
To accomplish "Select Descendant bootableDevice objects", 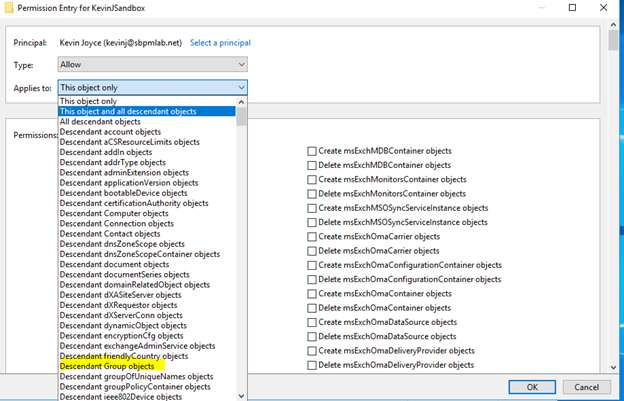I will (x=147, y=193).
